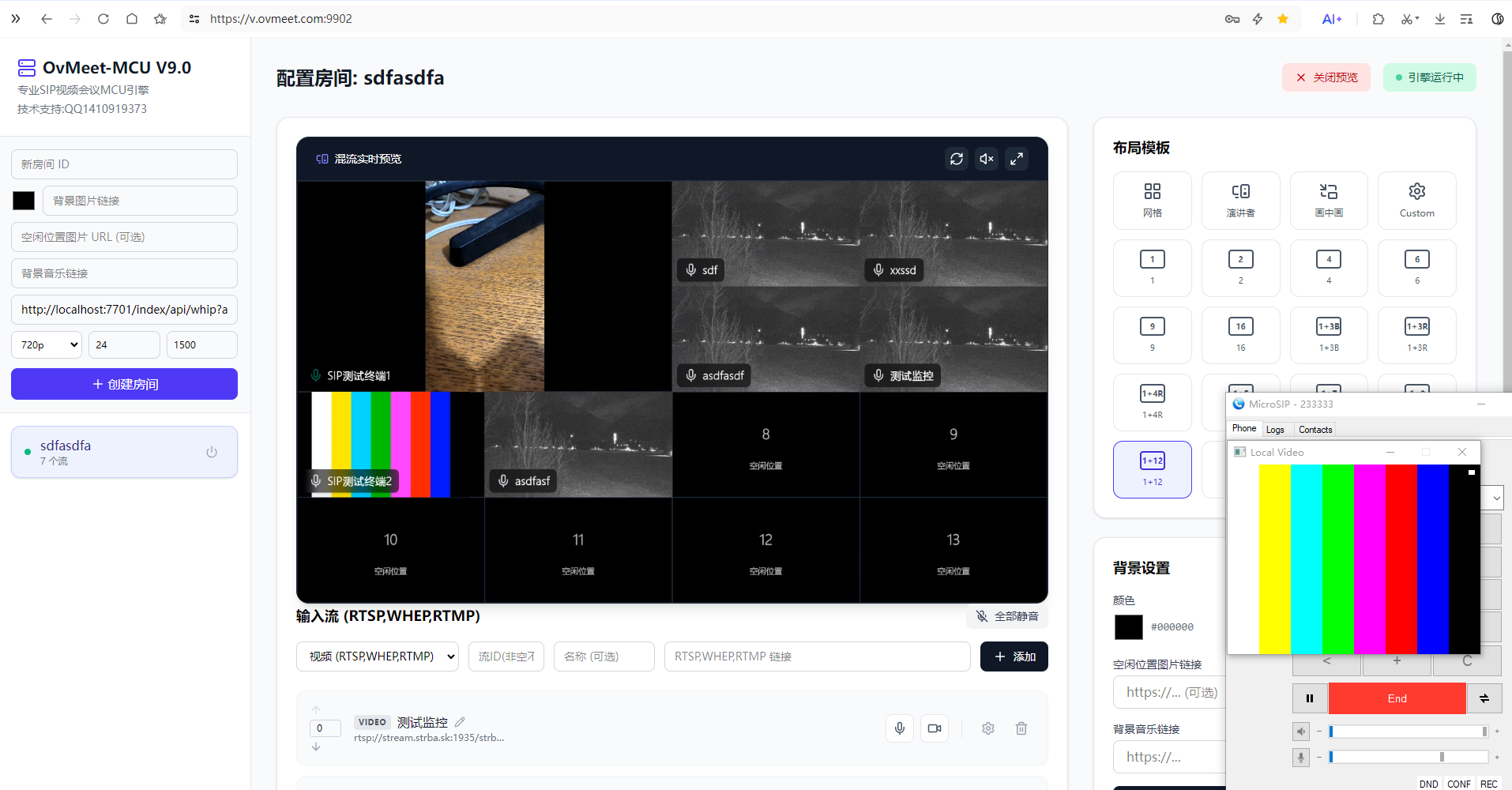Click the bitrate field showing 1500

(202, 344)
